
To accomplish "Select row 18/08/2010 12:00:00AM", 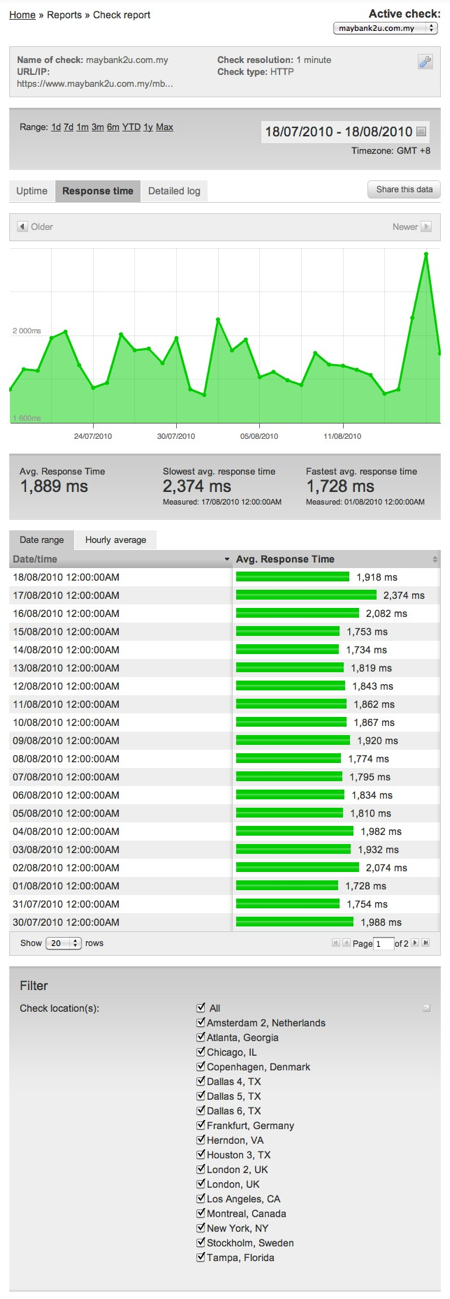I will [x=225, y=577].
